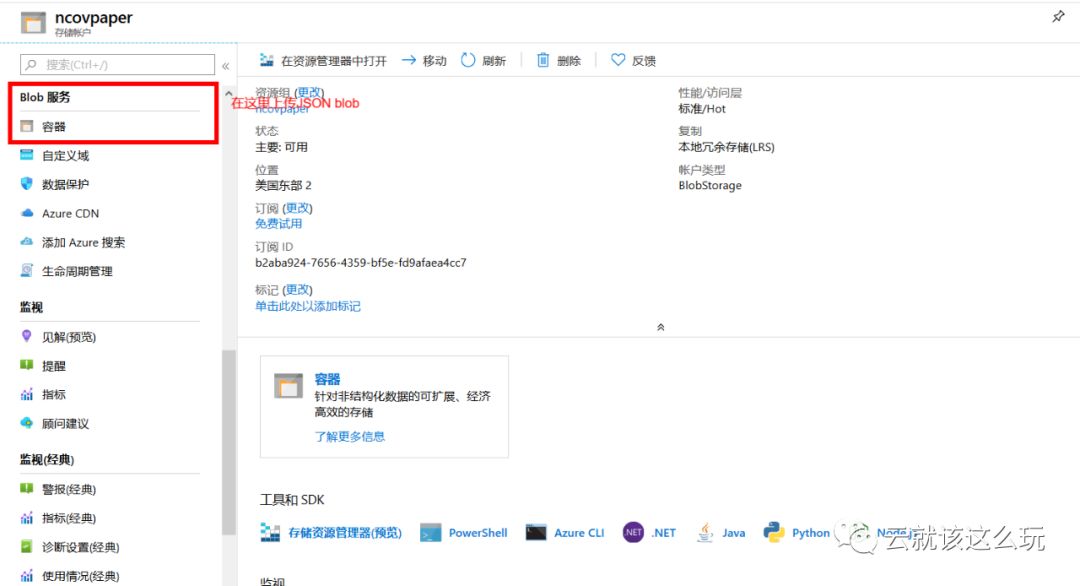Click the 见解(预览) bulb icon
The image size is (1080, 586).
pos(27,336)
